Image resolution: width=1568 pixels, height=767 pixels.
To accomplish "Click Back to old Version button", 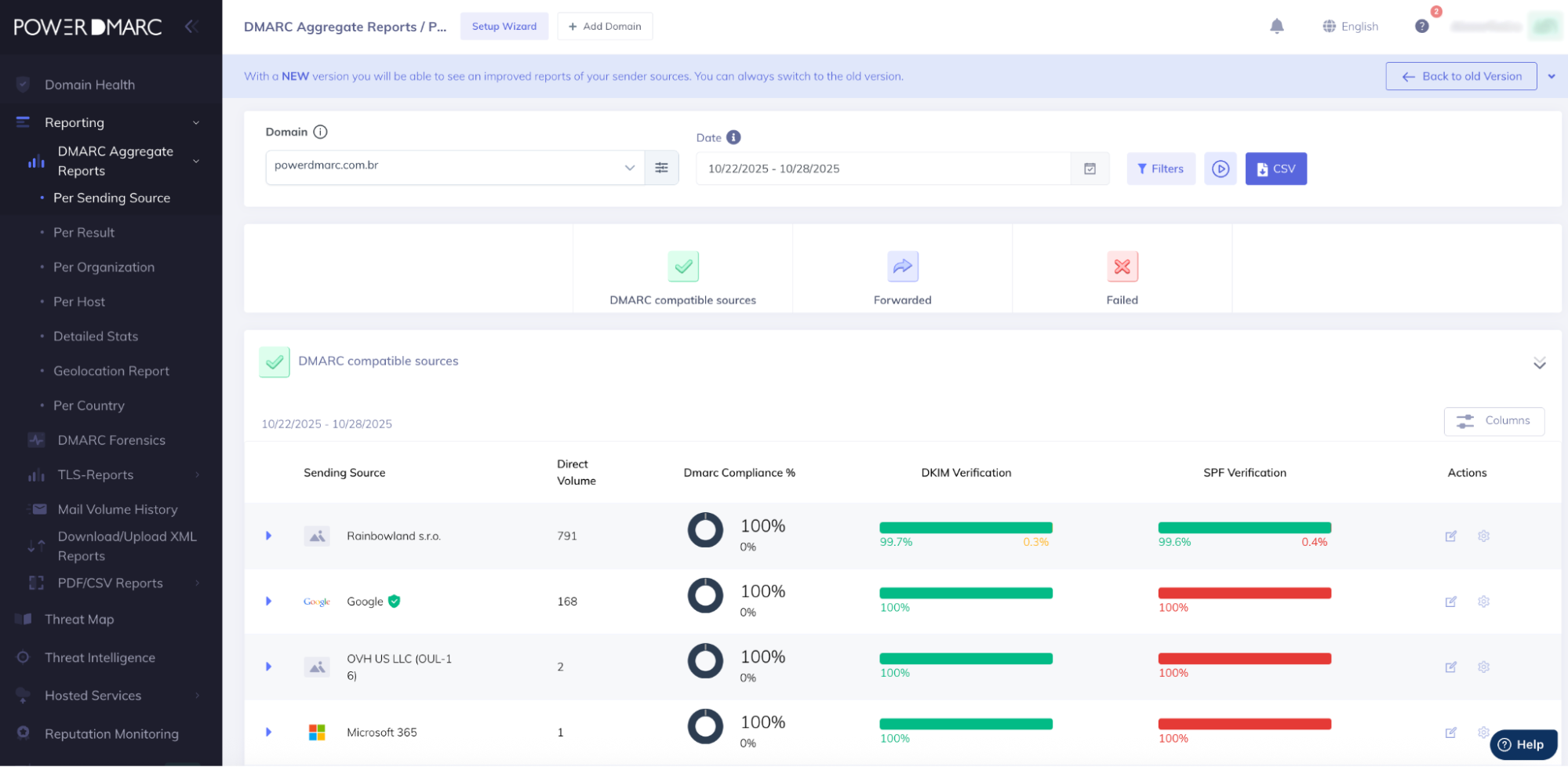I will pos(1461,76).
